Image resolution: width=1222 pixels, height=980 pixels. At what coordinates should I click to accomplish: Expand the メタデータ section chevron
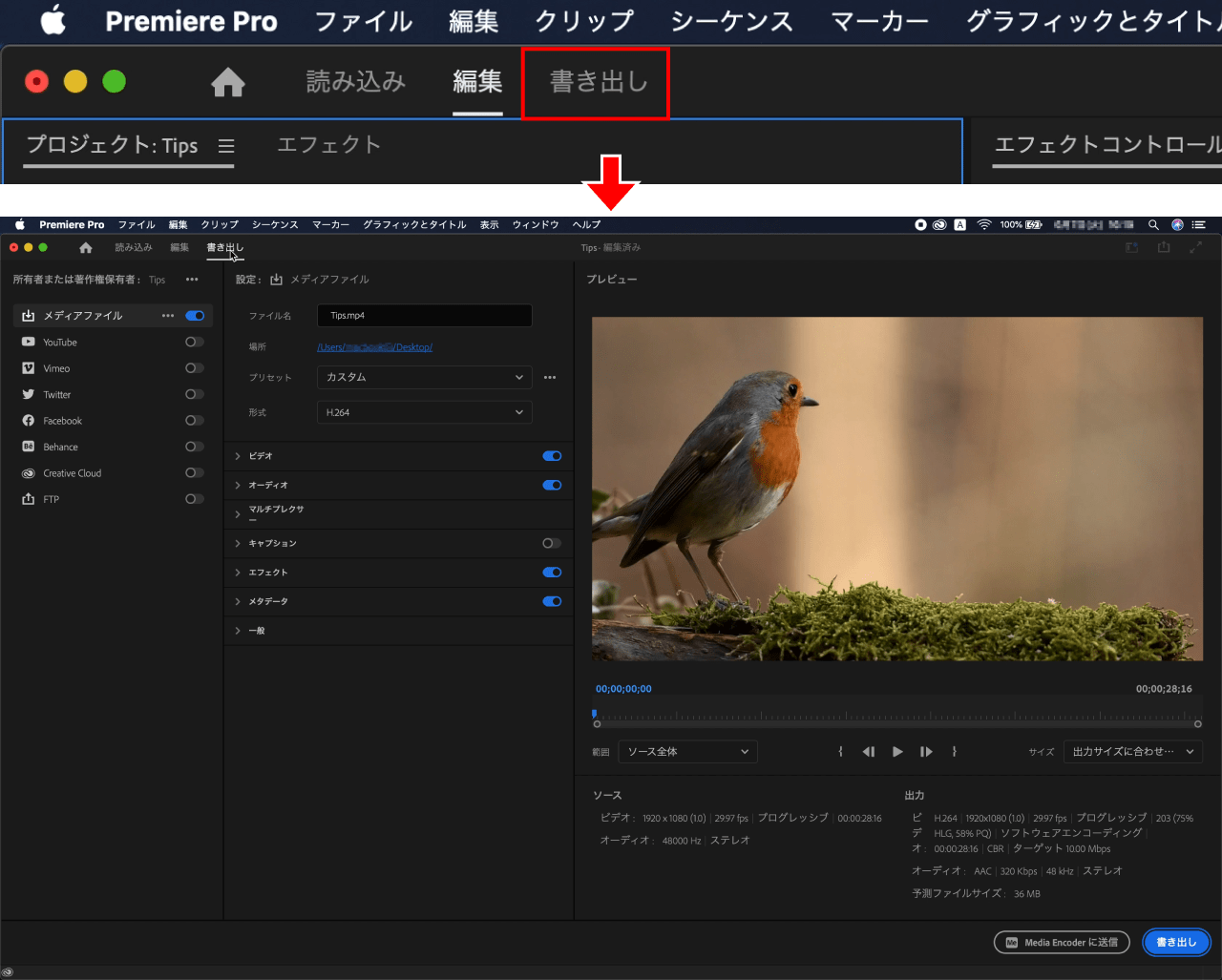tap(238, 601)
